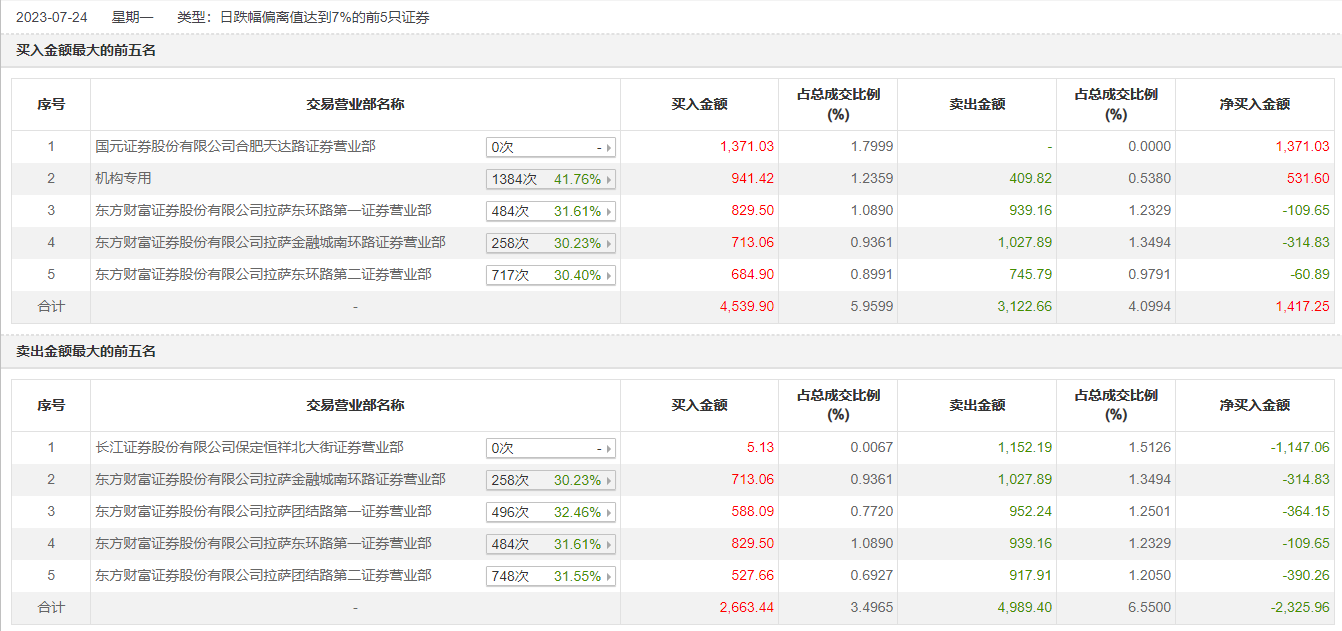The height and width of the screenshot is (631, 1342).
Task: Expand the 0次 box beside 国元证券合肥天达路
Action: coord(551,147)
